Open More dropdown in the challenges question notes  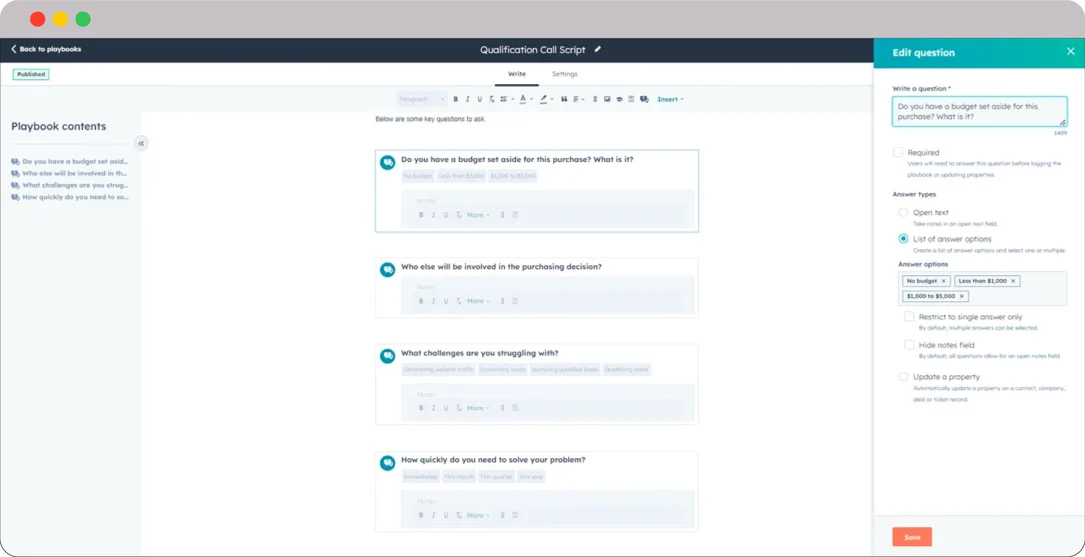[478, 408]
